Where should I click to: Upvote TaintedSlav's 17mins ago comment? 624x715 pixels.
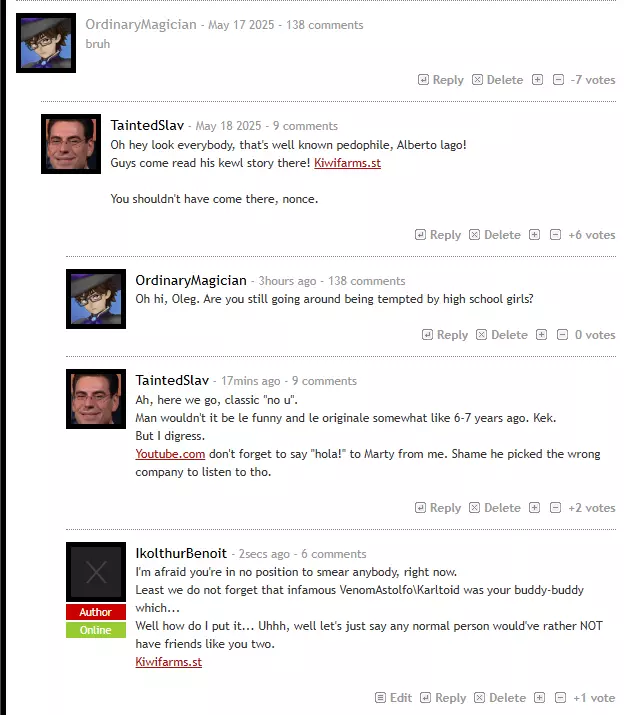point(535,508)
